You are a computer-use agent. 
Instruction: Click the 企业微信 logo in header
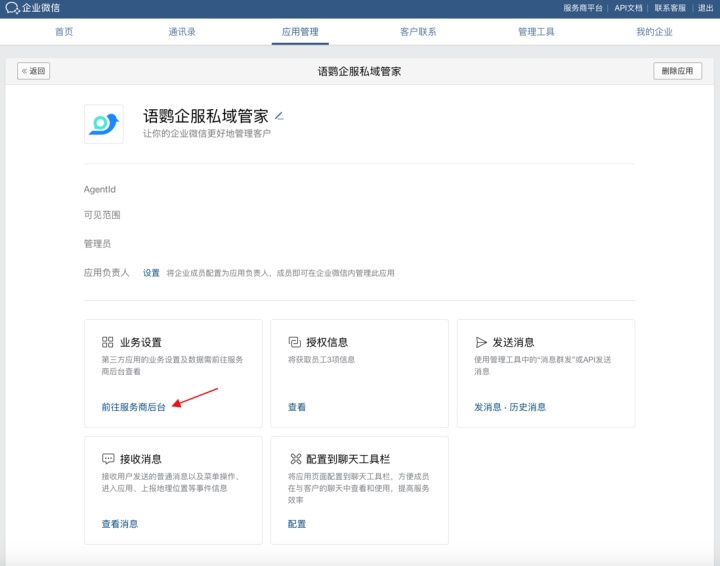tap(32, 8)
